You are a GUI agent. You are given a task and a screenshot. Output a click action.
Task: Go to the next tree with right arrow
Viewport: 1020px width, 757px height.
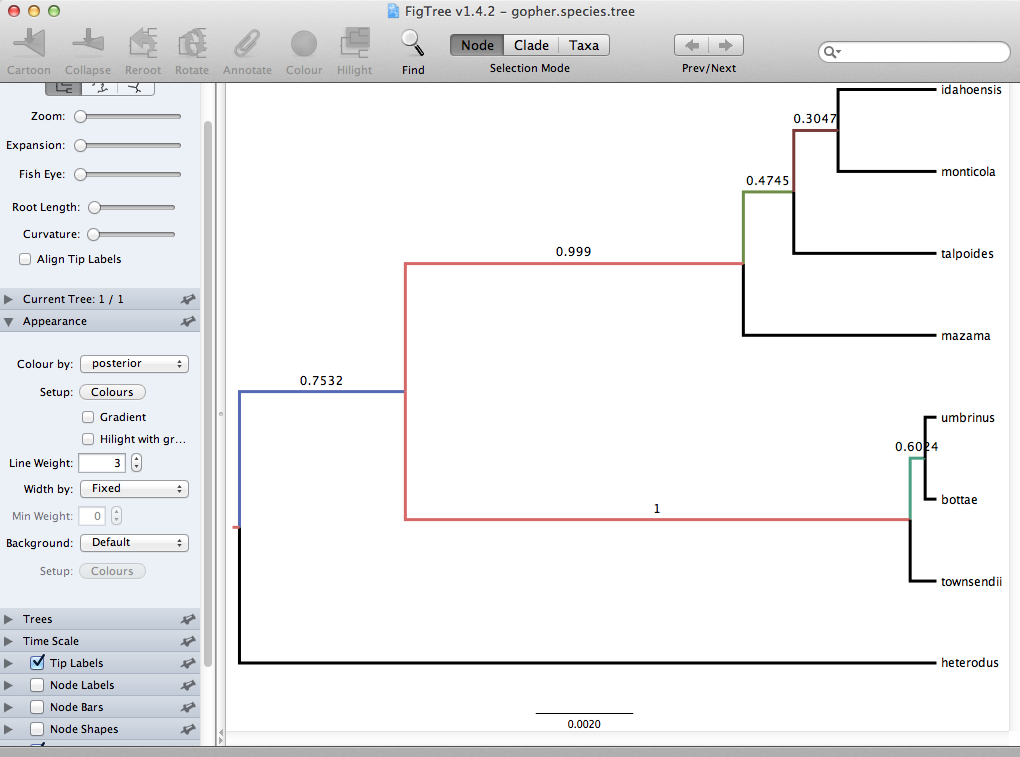tap(726, 45)
